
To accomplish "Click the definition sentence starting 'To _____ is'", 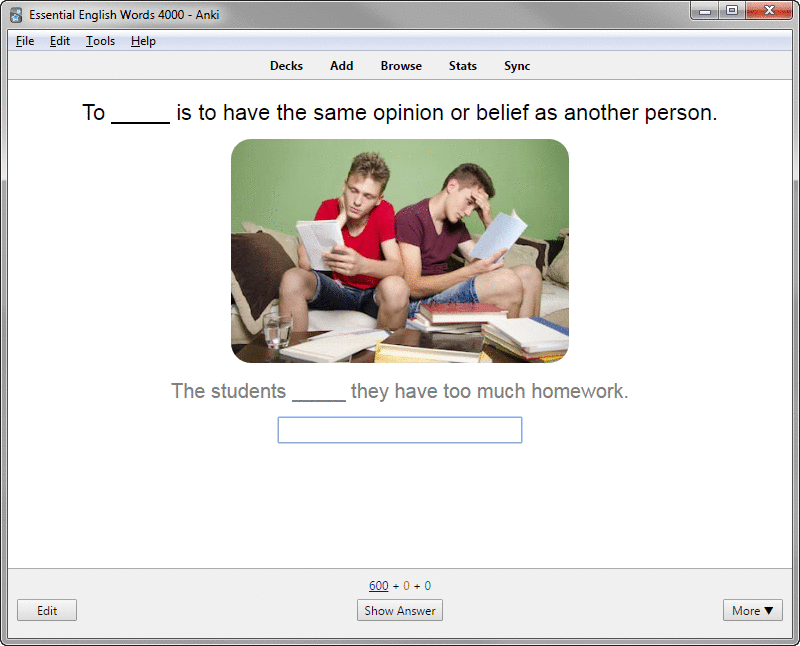I will 400,113.
